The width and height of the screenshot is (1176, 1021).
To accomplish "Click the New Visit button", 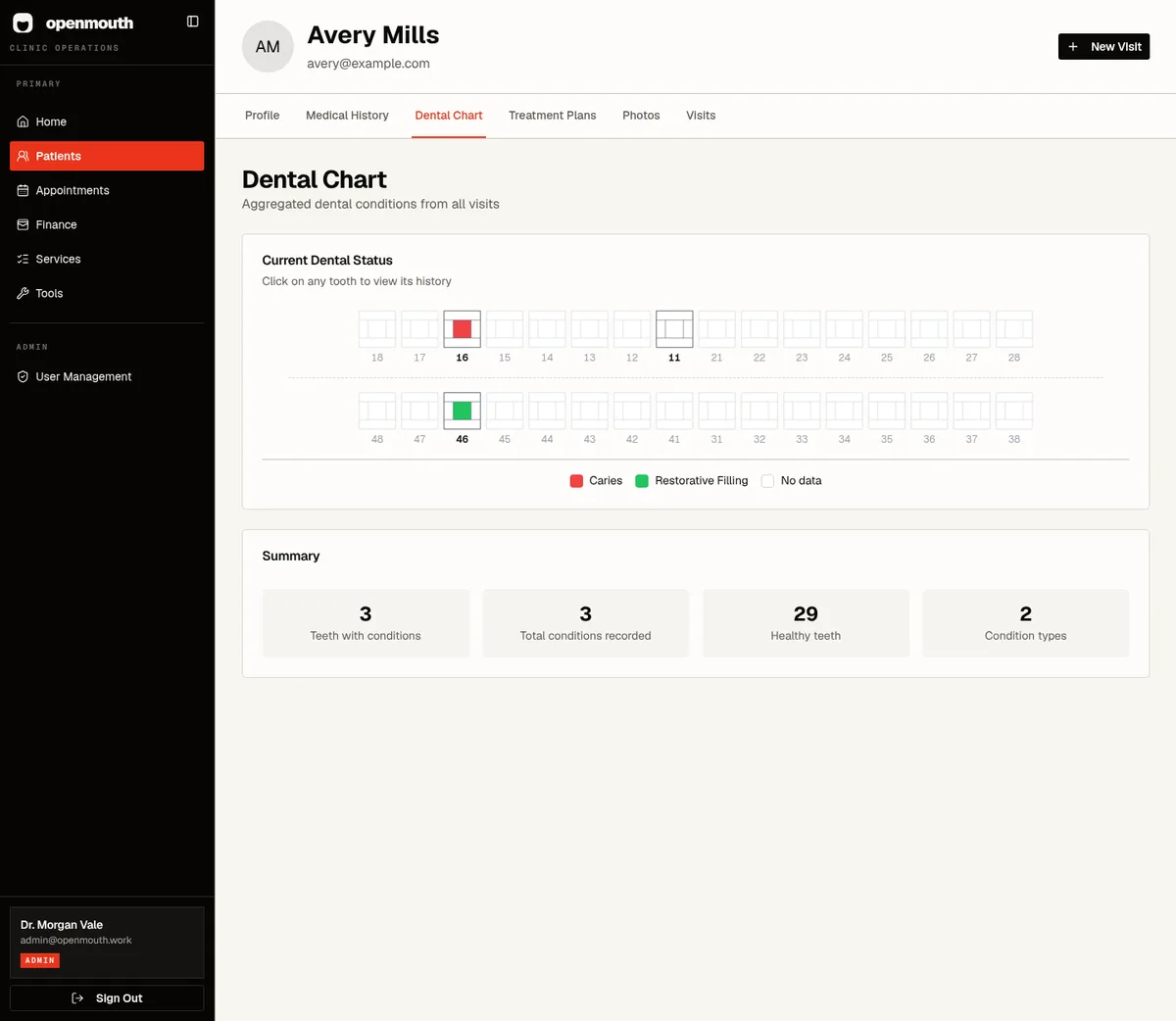I will (x=1103, y=46).
